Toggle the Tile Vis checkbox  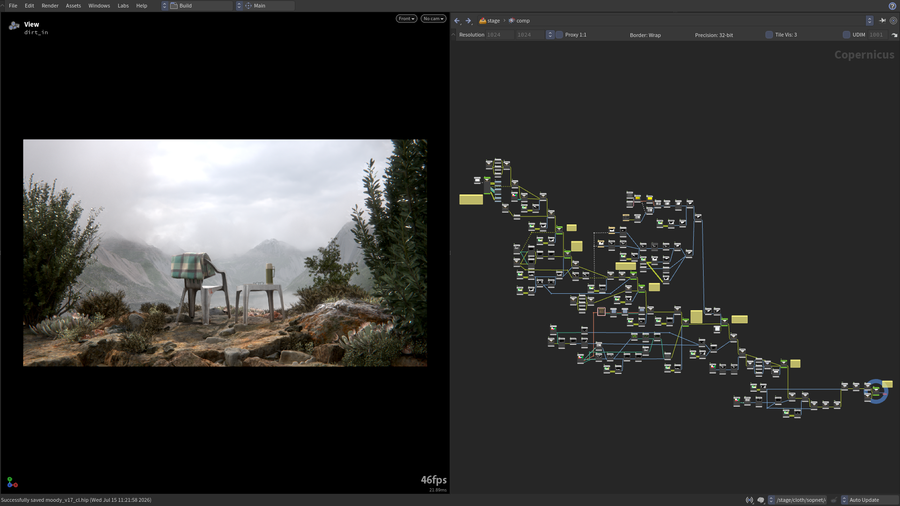769,35
